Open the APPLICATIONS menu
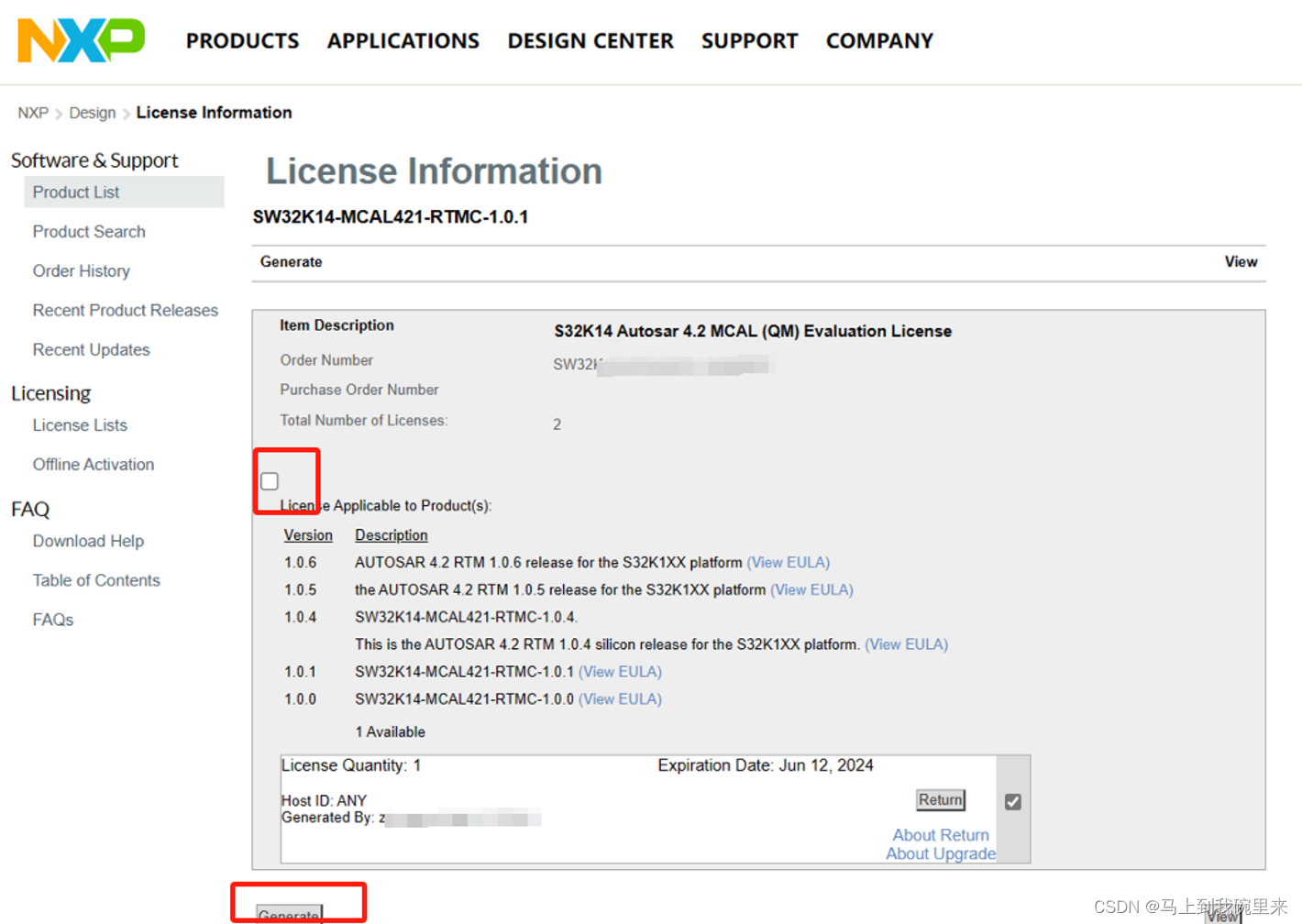 pyautogui.click(x=403, y=41)
